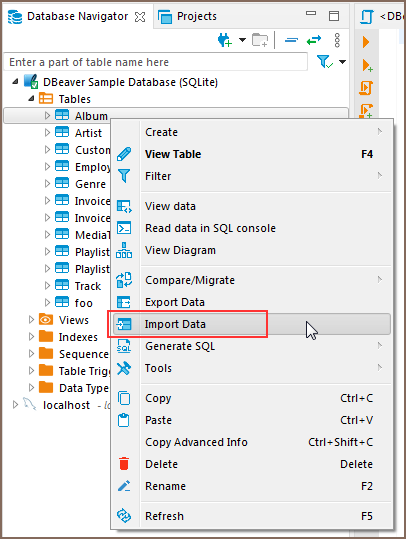The height and width of the screenshot is (539, 406).
Task: Choose Import Data menu entry
Action: coord(252,324)
